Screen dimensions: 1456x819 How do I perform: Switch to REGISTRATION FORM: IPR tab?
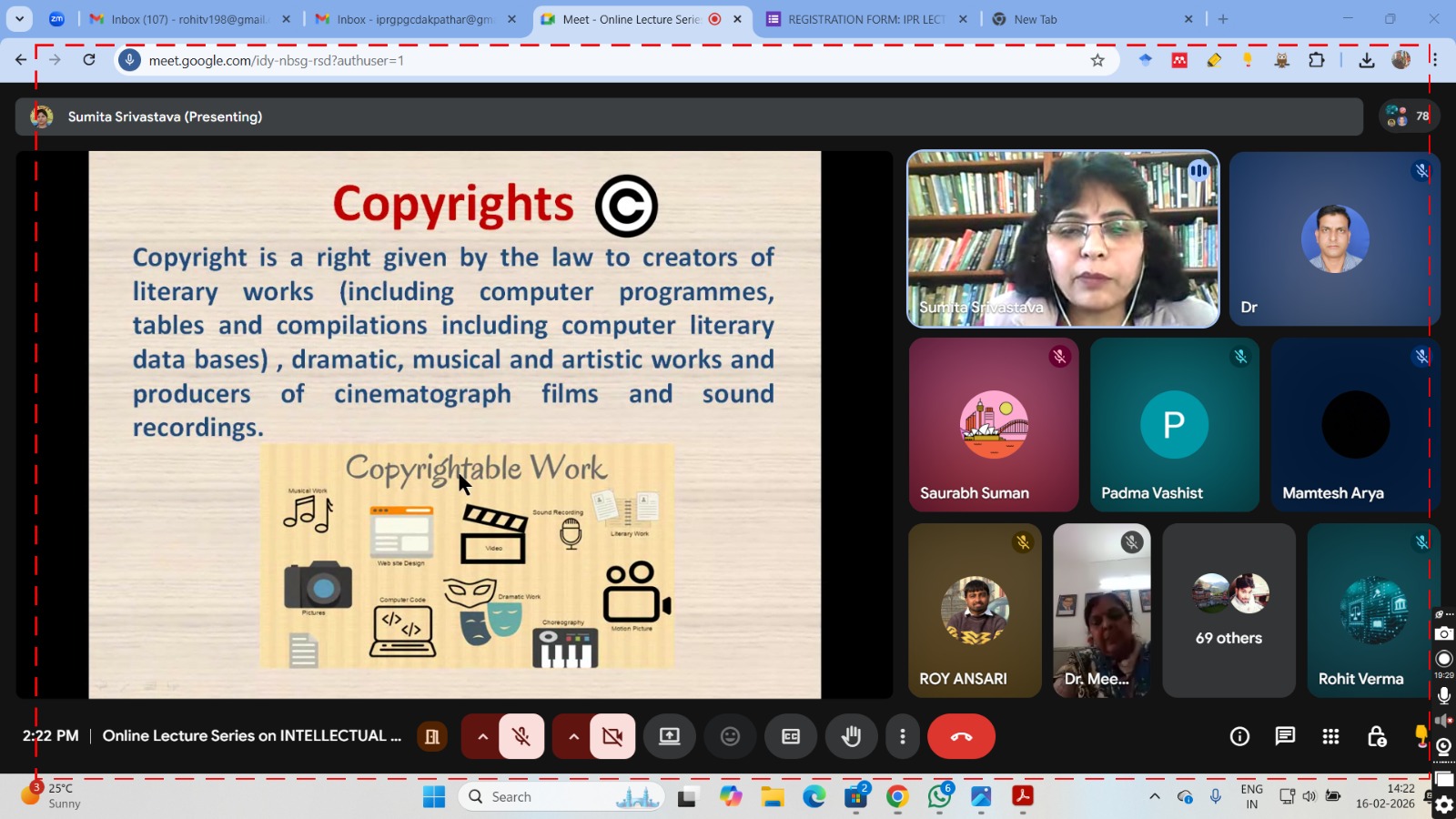point(864,19)
